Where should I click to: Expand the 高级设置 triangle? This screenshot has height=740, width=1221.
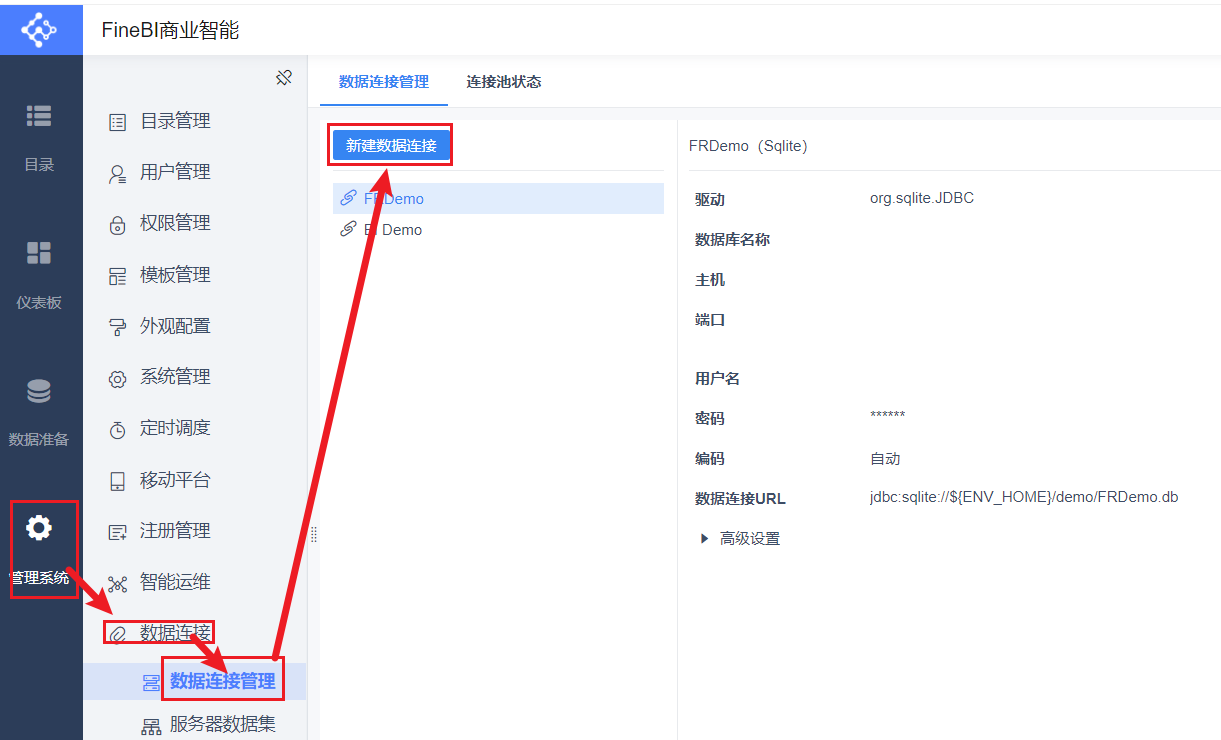[705, 538]
